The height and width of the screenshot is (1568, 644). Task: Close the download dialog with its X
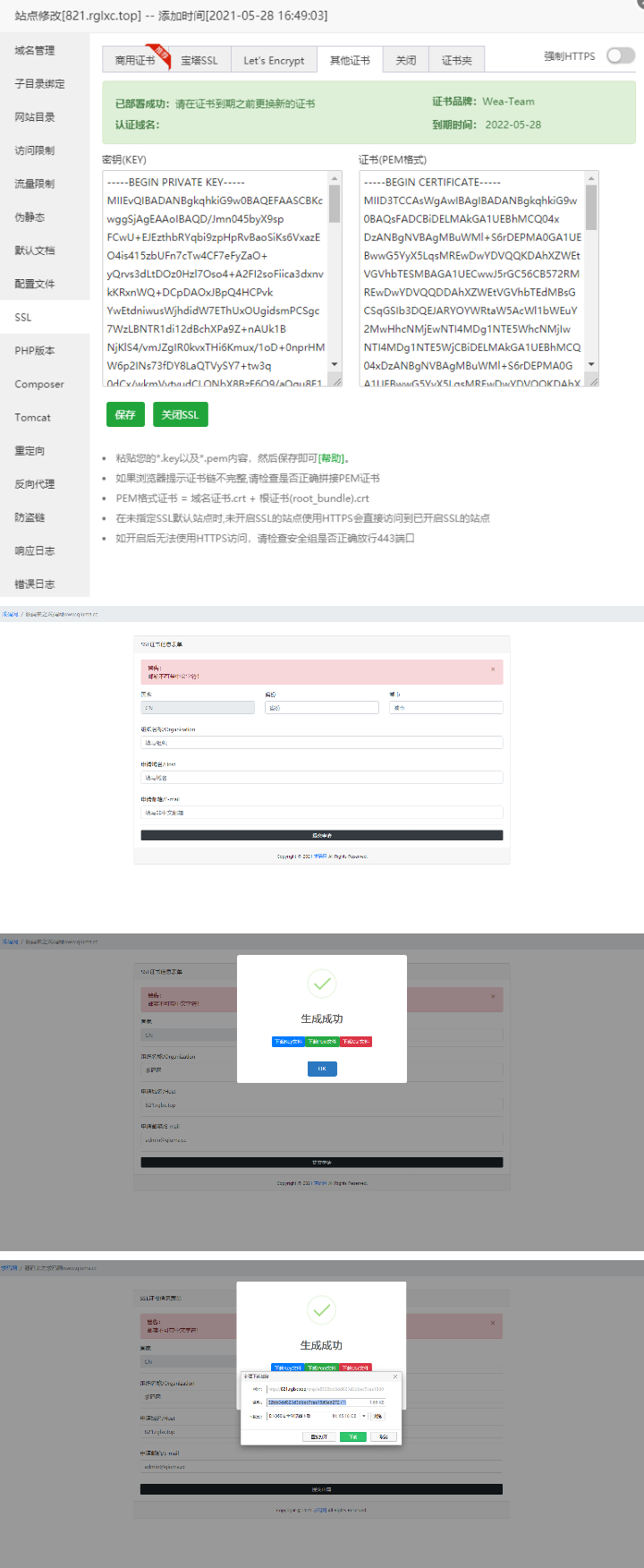pyautogui.click(x=395, y=1376)
